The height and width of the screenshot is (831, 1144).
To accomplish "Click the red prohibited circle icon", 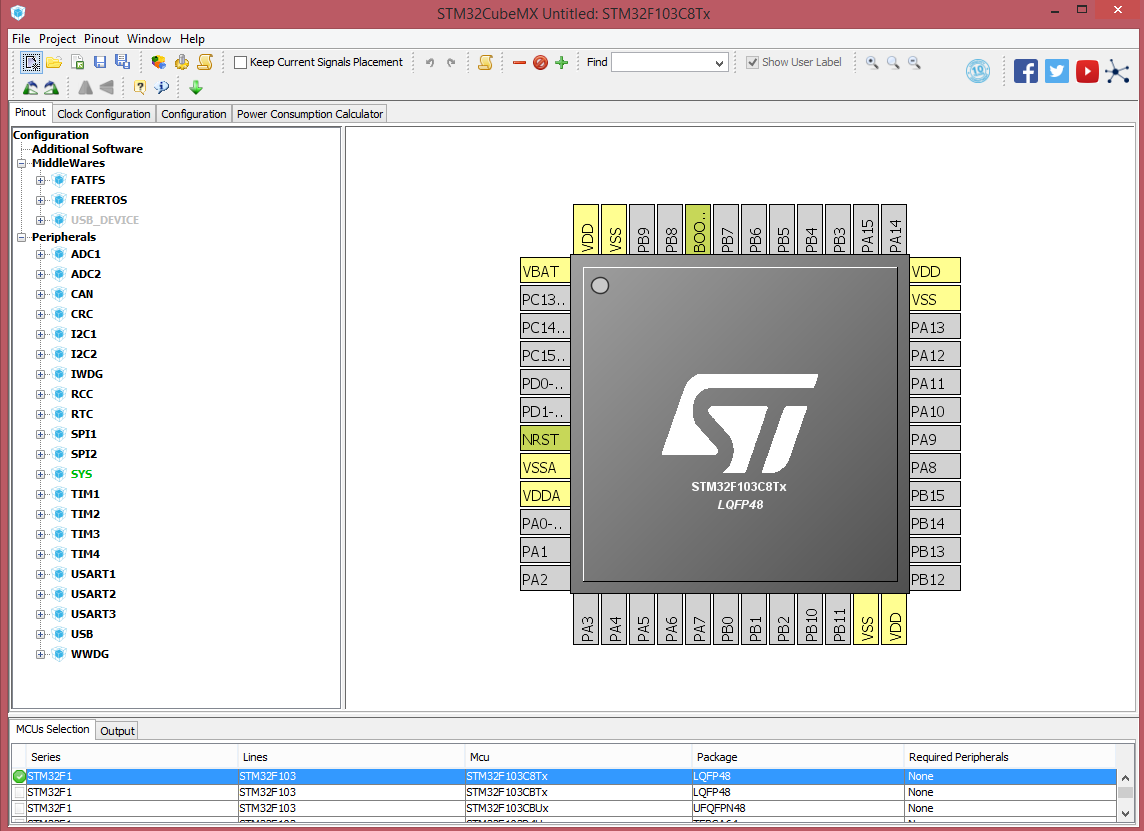I will (540, 63).
